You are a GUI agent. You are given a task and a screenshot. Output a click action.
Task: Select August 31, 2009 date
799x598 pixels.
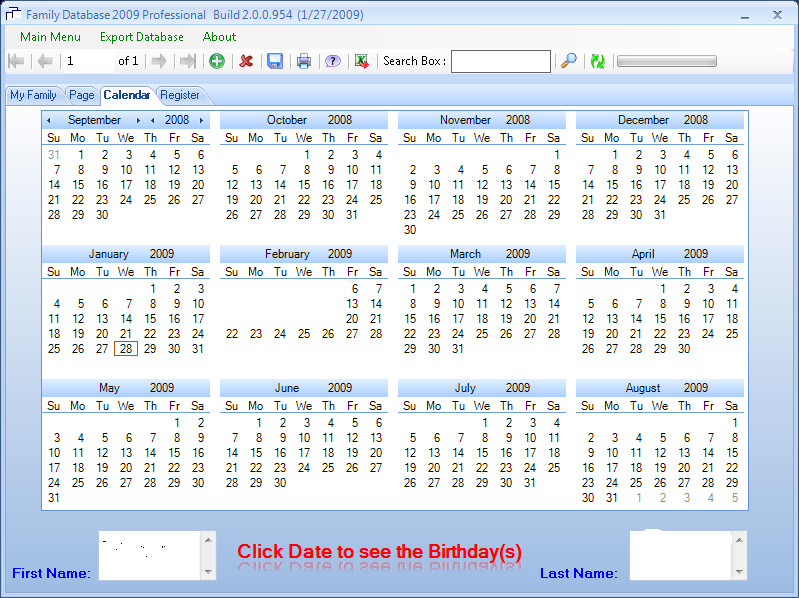[612, 498]
